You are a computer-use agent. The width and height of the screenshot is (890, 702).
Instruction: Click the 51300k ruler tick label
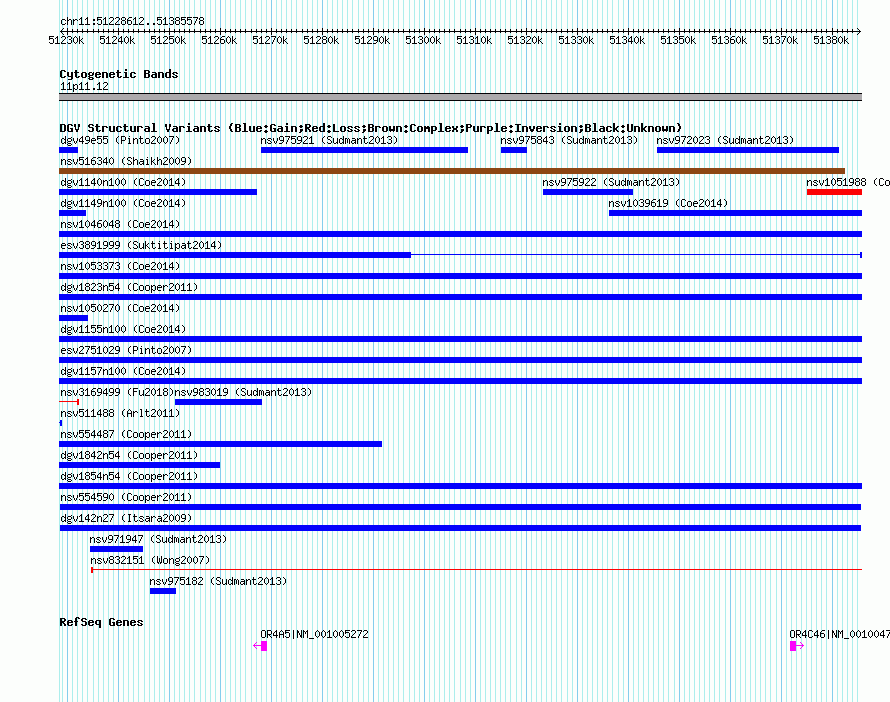[423, 40]
